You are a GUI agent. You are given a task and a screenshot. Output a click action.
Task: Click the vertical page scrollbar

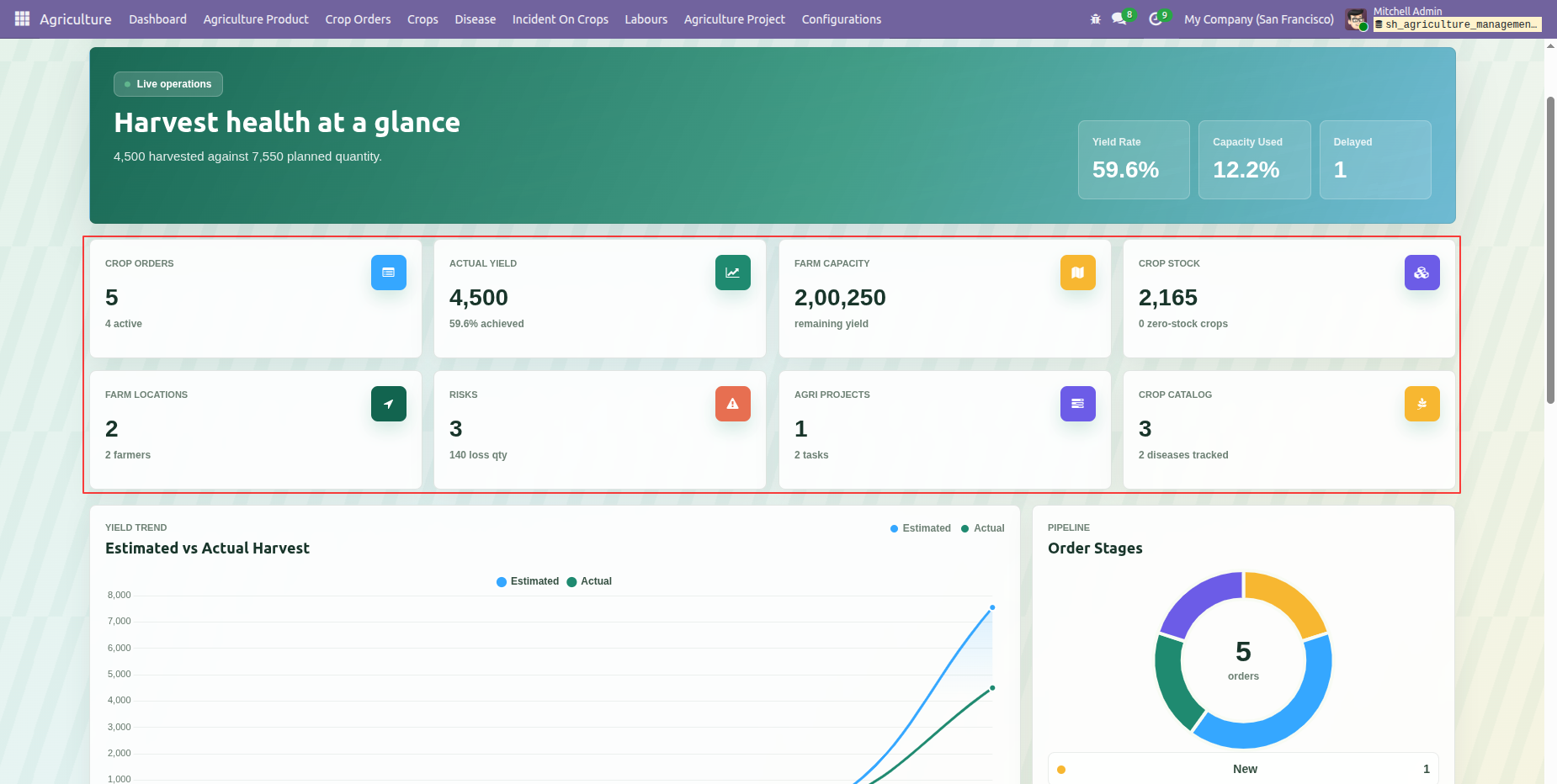[1550, 251]
